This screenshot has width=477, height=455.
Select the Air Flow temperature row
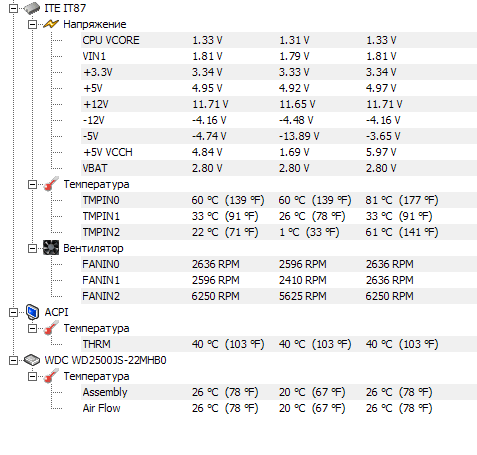[279, 408]
